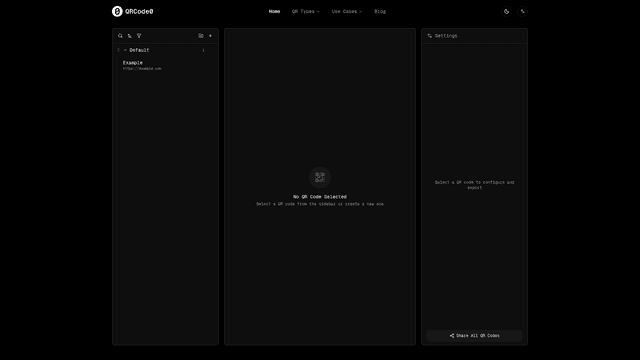The width and height of the screenshot is (640, 360).
Task: Select the Example QR code entry
Action: click(165, 65)
